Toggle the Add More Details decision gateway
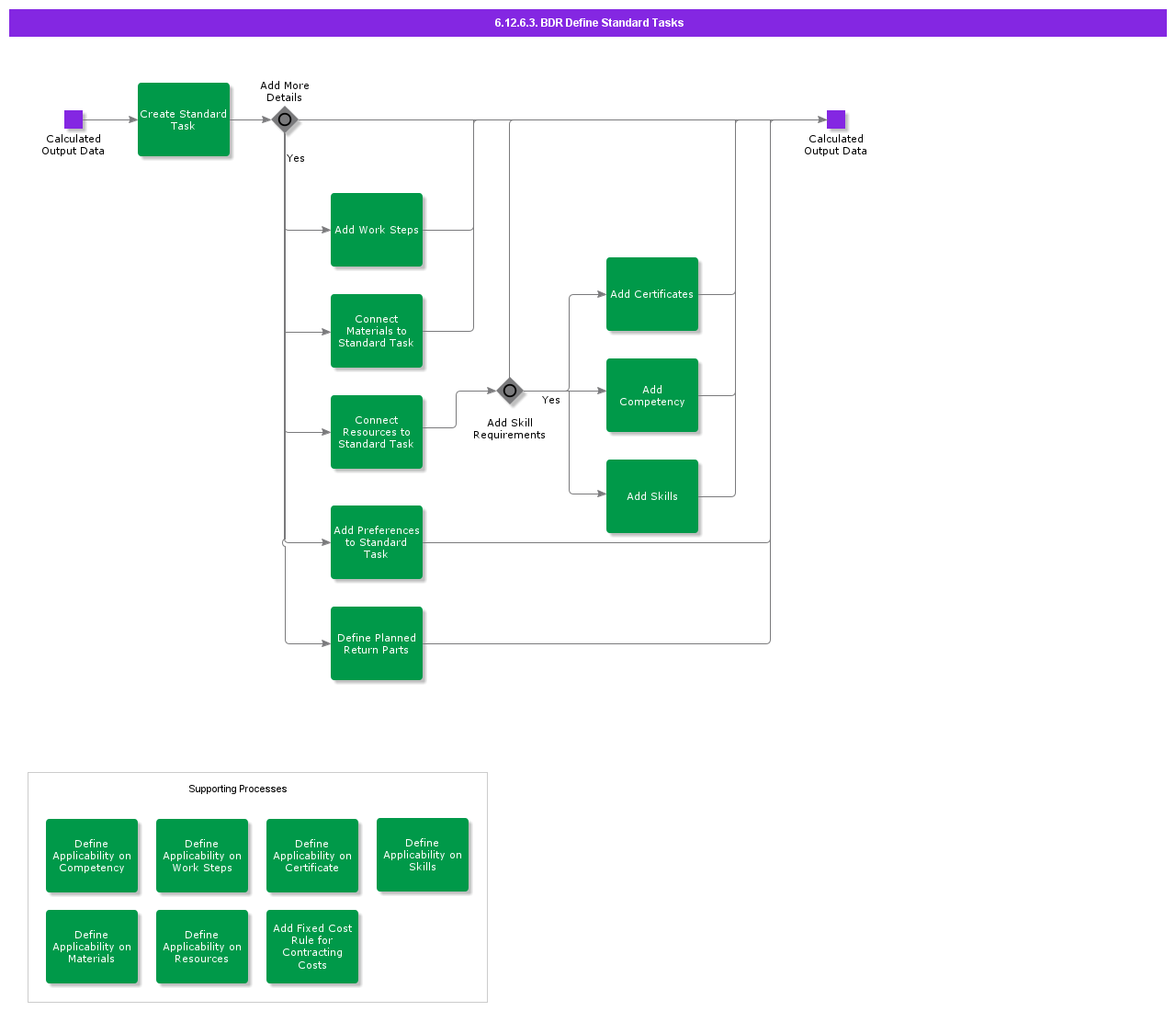Image resolution: width=1176 pixels, height=1011 pixels. 285,120
